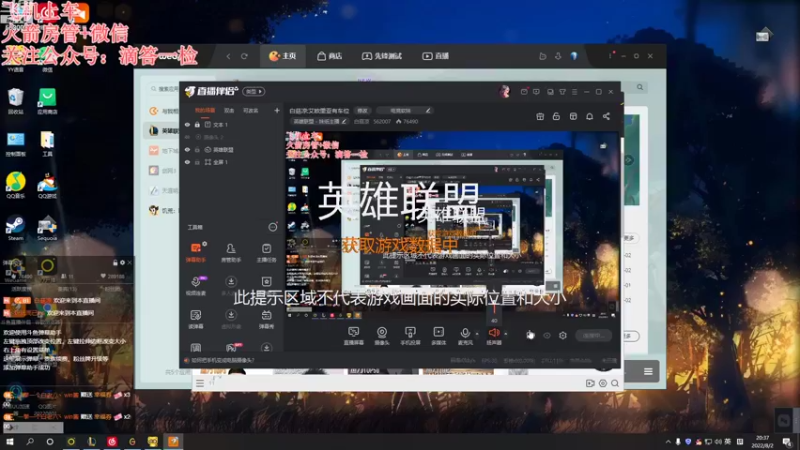Open the microphone tool with purple badge
This screenshot has width=800, height=450.
point(196,285)
